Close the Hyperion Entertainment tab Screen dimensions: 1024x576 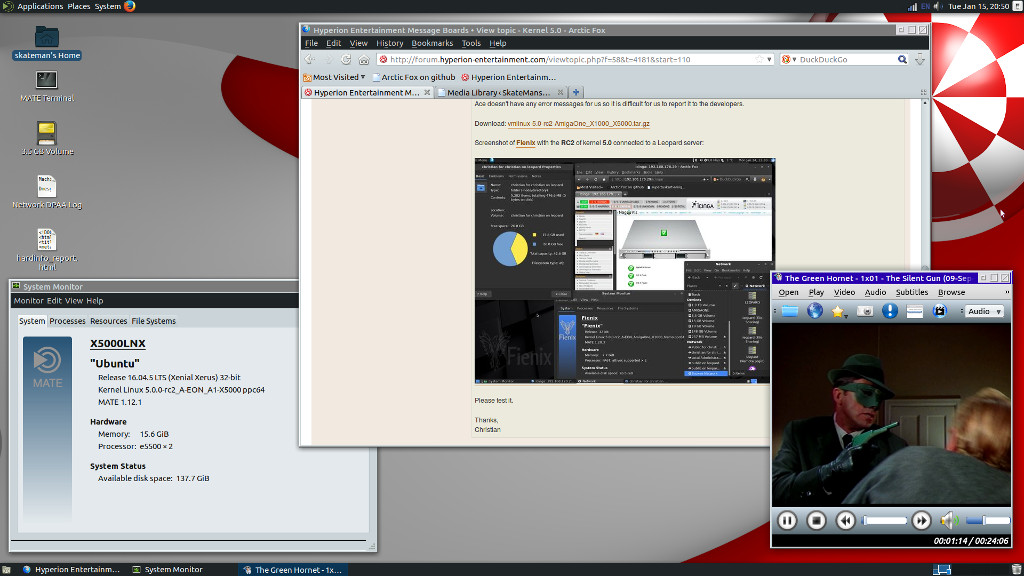(427, 93)
